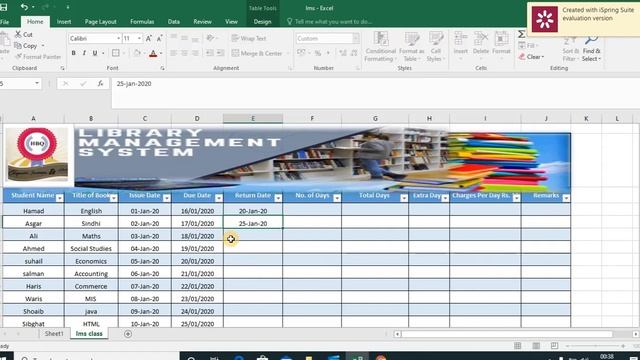640x360 pixels.
Task: Open No. of Days filter dropdown
Action: tap(337, 198)
